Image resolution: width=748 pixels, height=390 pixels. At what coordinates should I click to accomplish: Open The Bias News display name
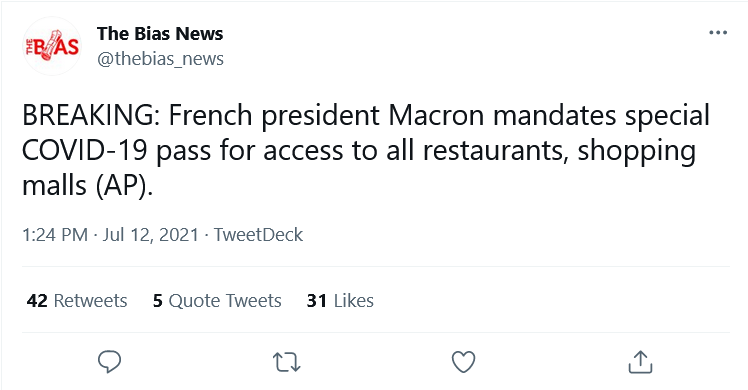click(160, 33)
